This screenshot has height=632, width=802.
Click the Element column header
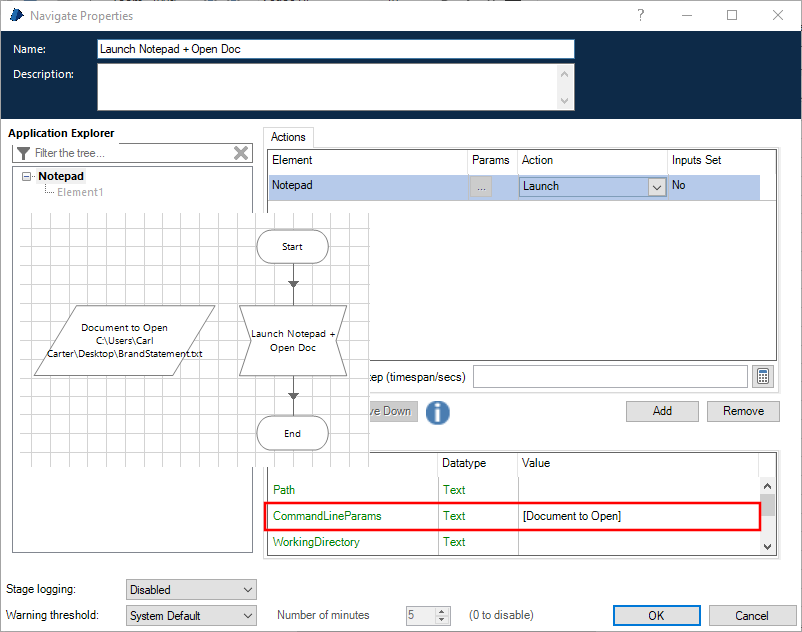pos(367,160)
